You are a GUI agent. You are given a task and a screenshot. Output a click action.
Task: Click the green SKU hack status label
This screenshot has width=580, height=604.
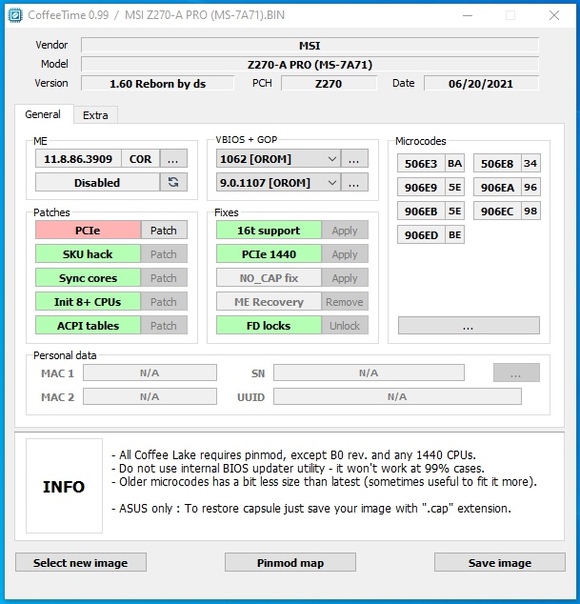88,254
